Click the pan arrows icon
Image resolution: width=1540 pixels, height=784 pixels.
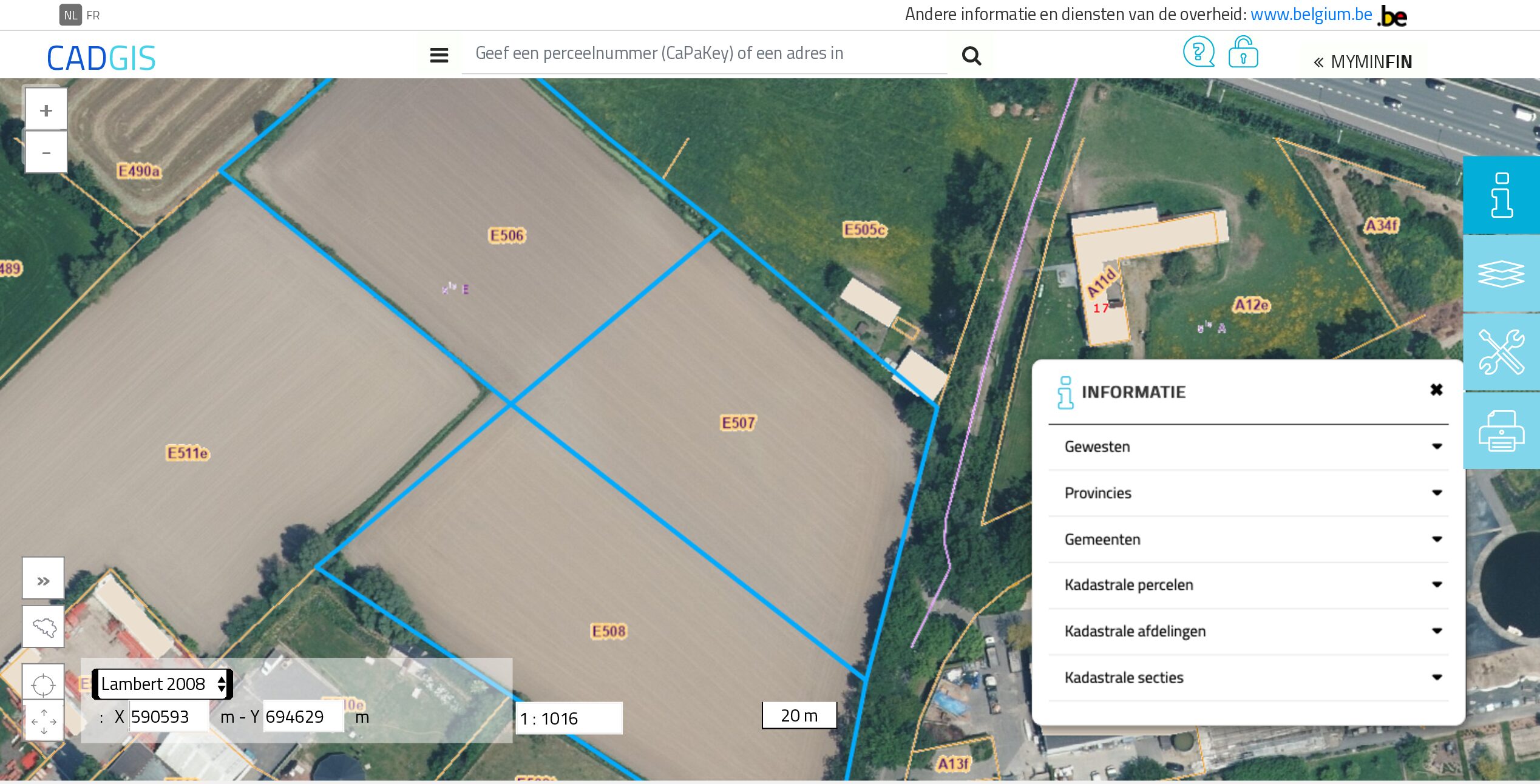pos(43,721)
